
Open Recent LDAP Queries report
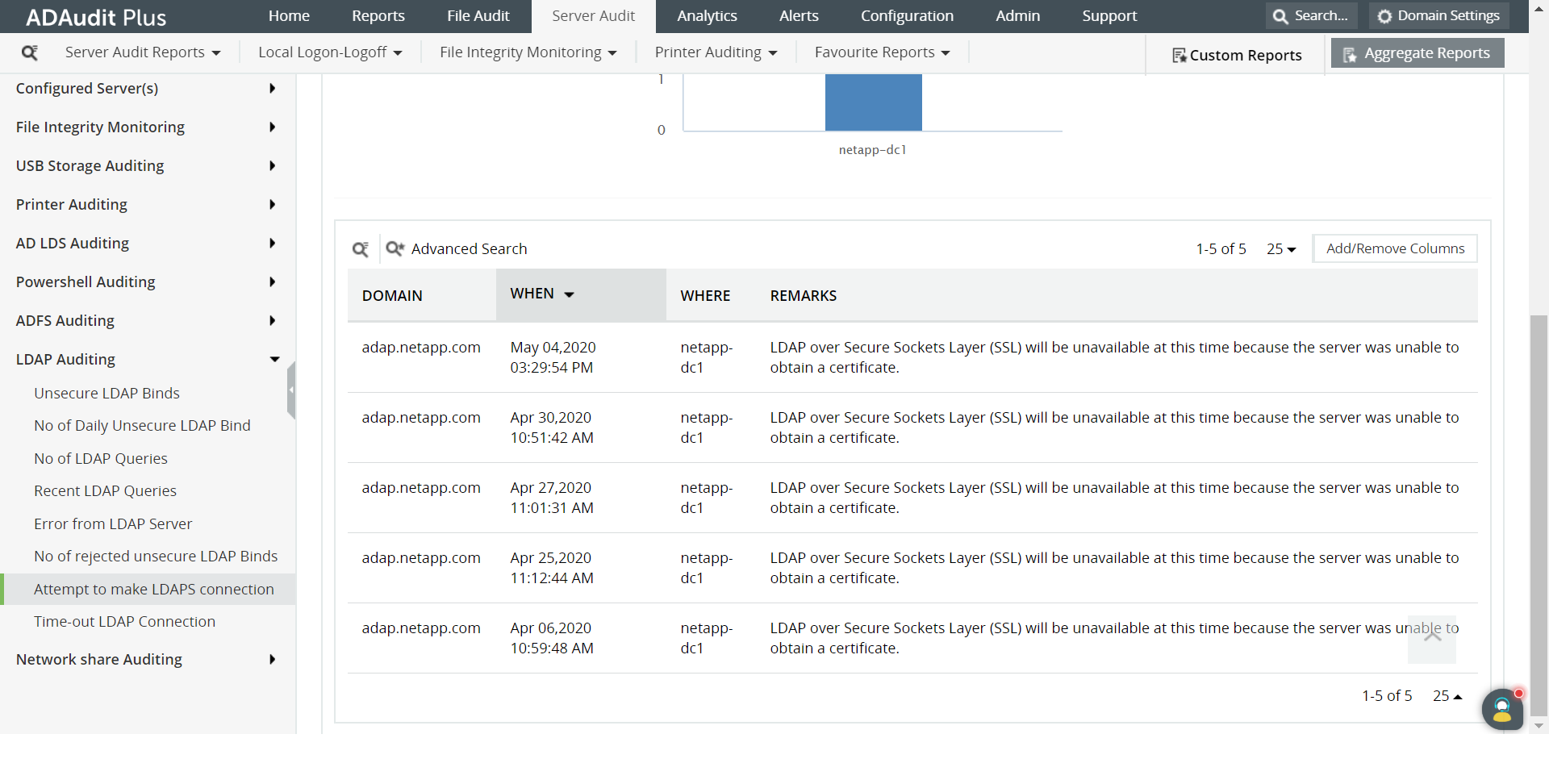click(105, 490)
